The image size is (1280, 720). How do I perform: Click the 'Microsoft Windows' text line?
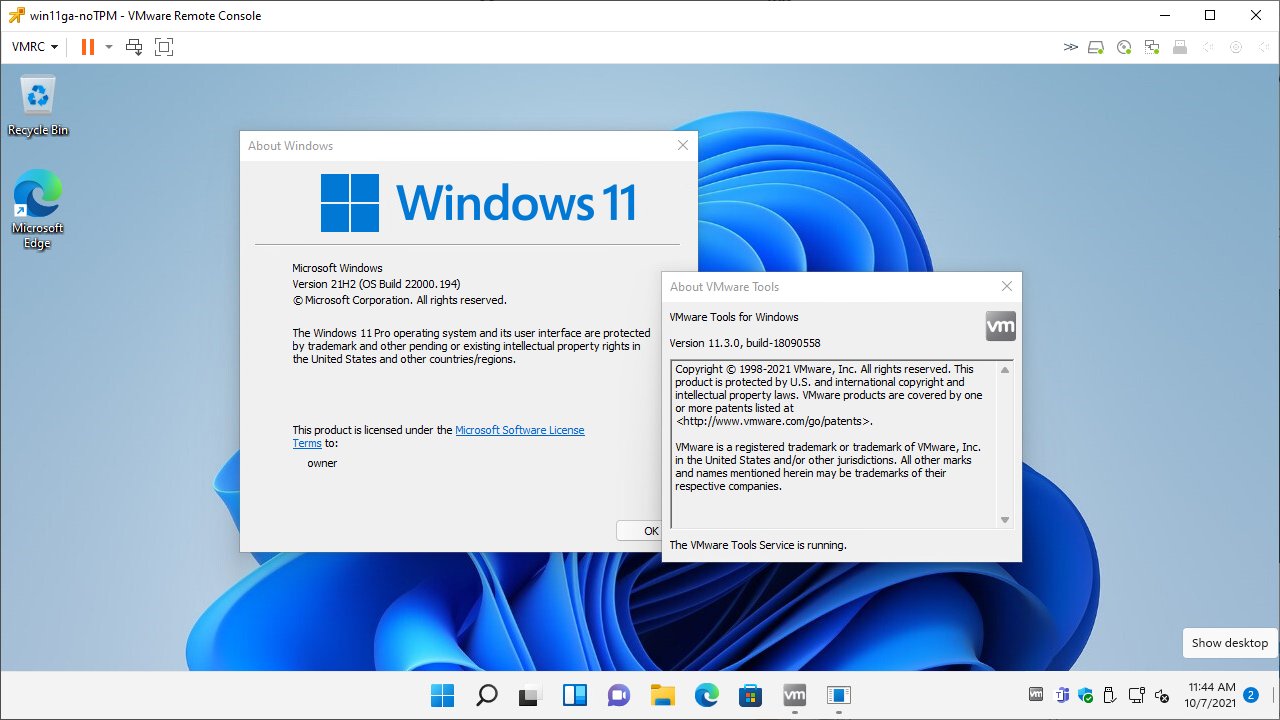click(337, 268)
